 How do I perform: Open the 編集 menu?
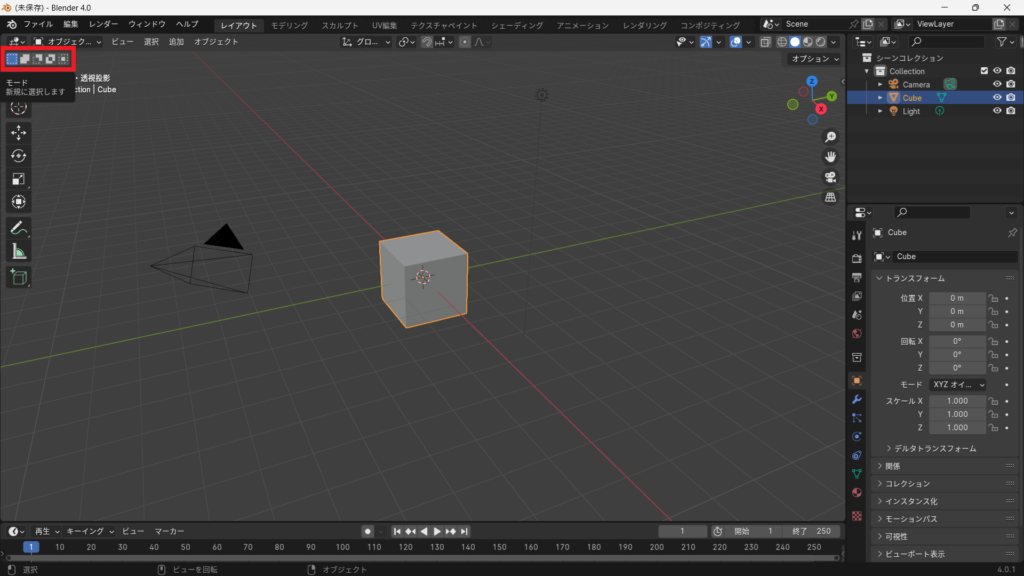click(71, 24)
